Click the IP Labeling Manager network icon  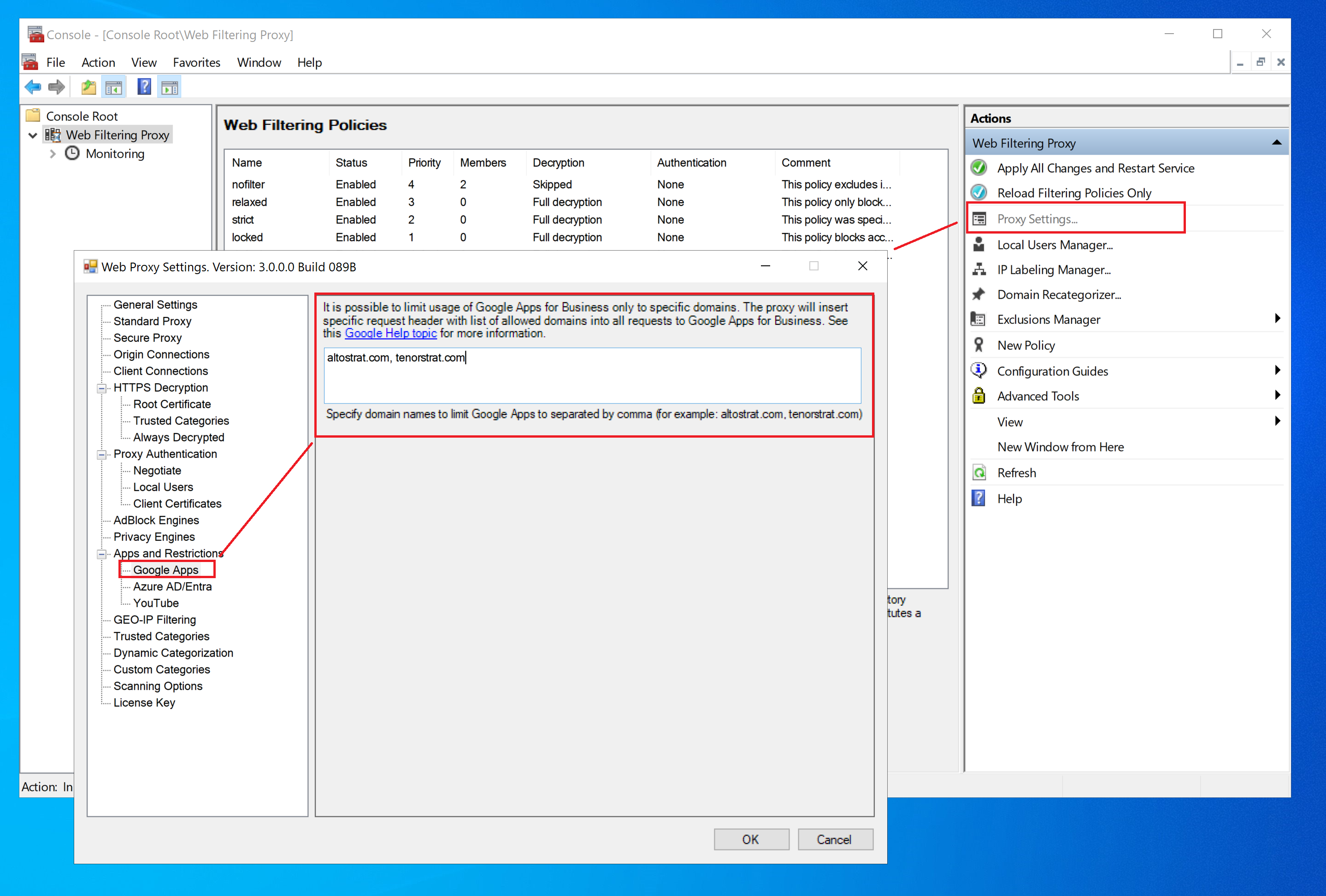pyautogui.click(x=978, y=270)
